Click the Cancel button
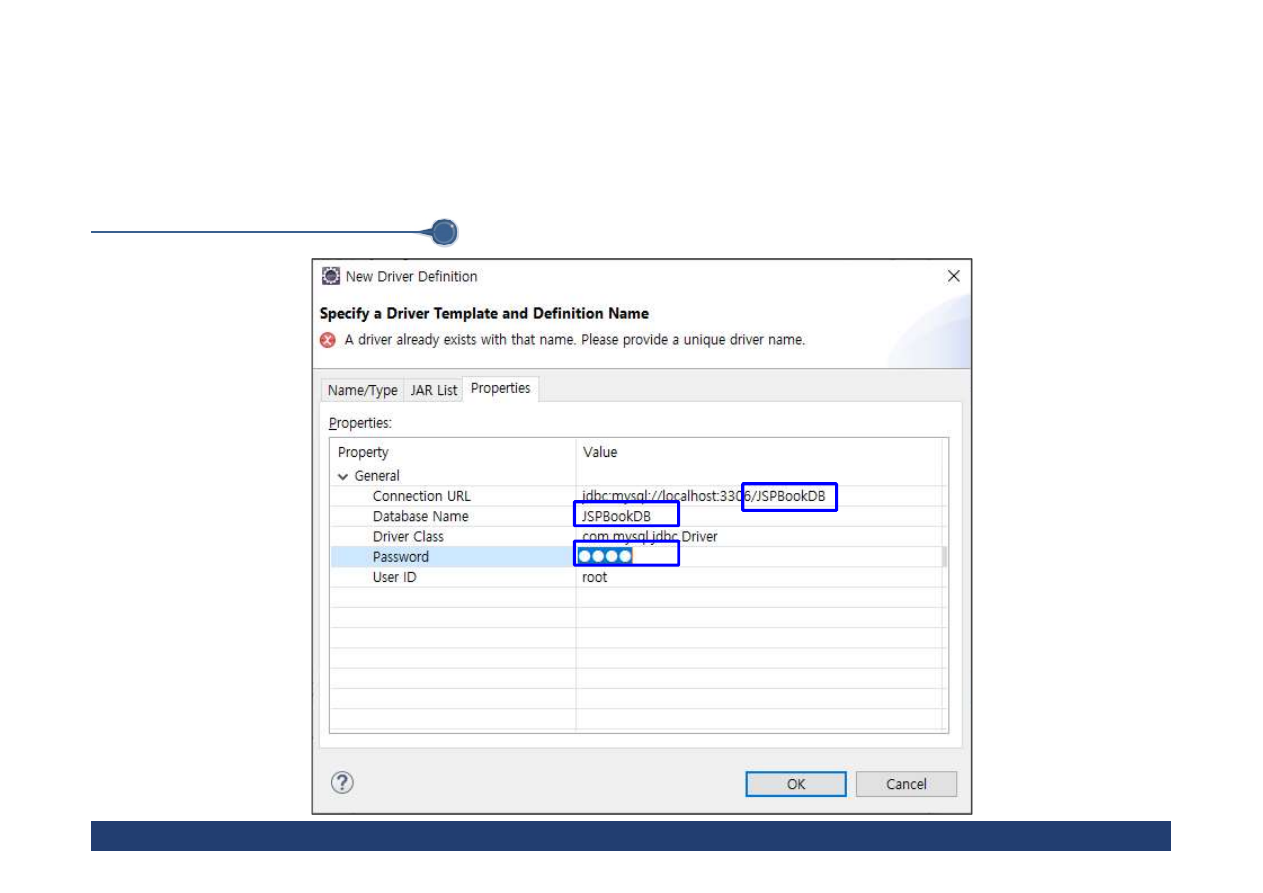1263x893 pixels. point(905,784)
